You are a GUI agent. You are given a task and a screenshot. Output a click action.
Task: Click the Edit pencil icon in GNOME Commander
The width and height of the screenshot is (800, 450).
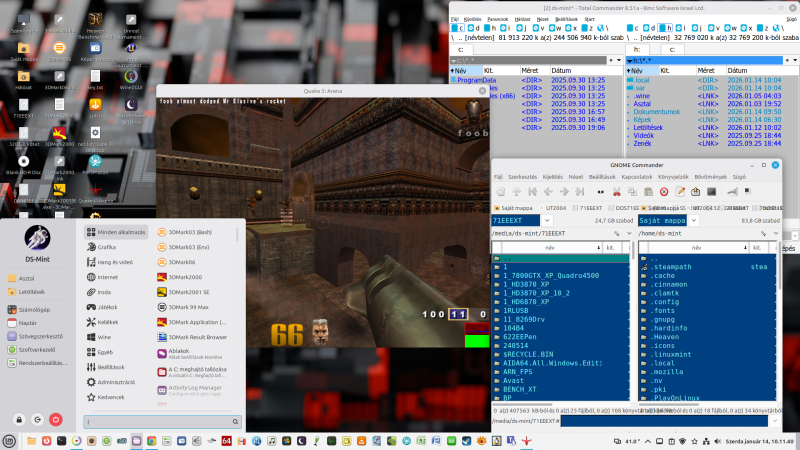(x=680, y=192)
